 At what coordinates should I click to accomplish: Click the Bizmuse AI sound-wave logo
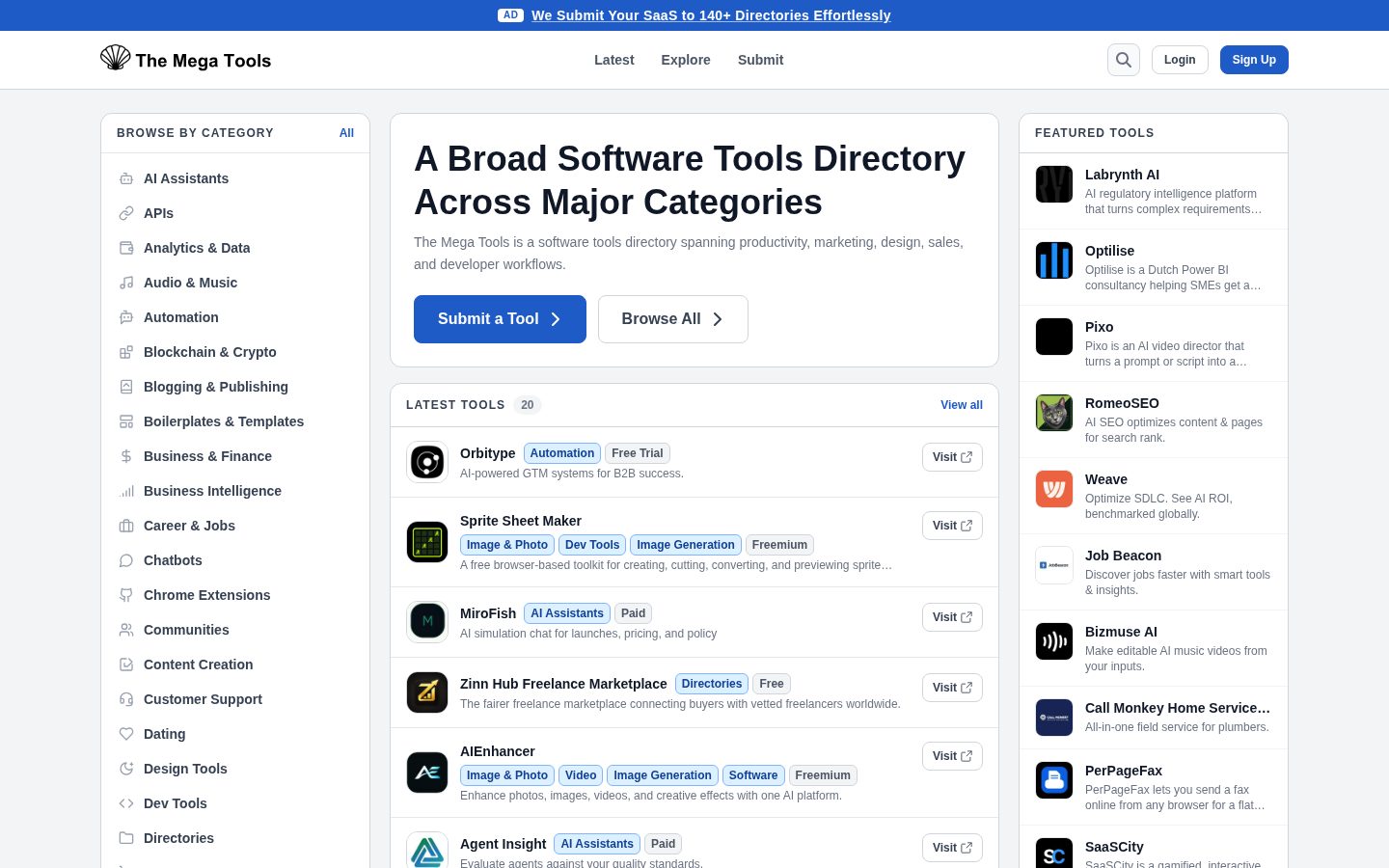click(1054, 641)
